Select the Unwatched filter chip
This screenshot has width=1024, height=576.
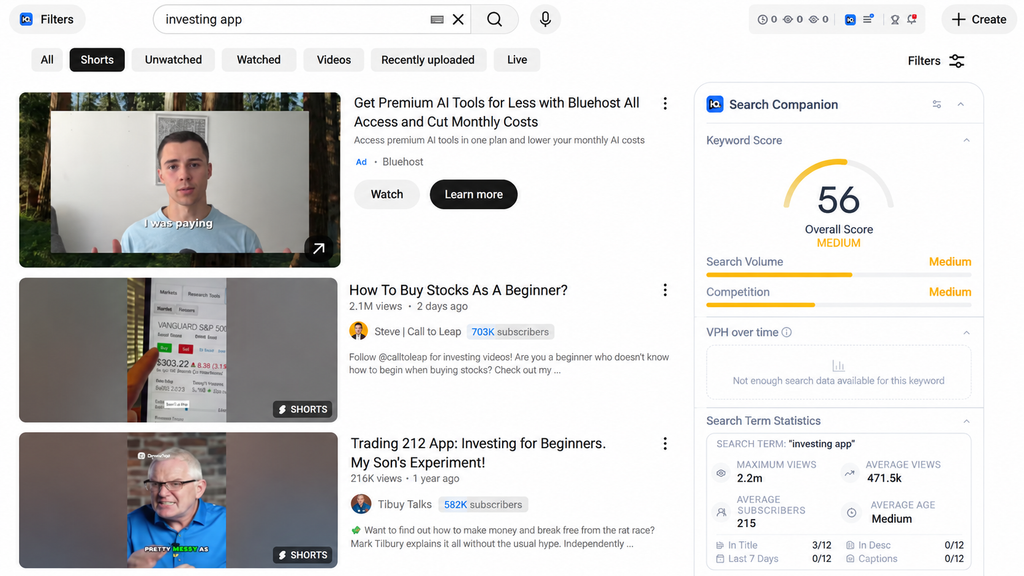coord(173,59)
